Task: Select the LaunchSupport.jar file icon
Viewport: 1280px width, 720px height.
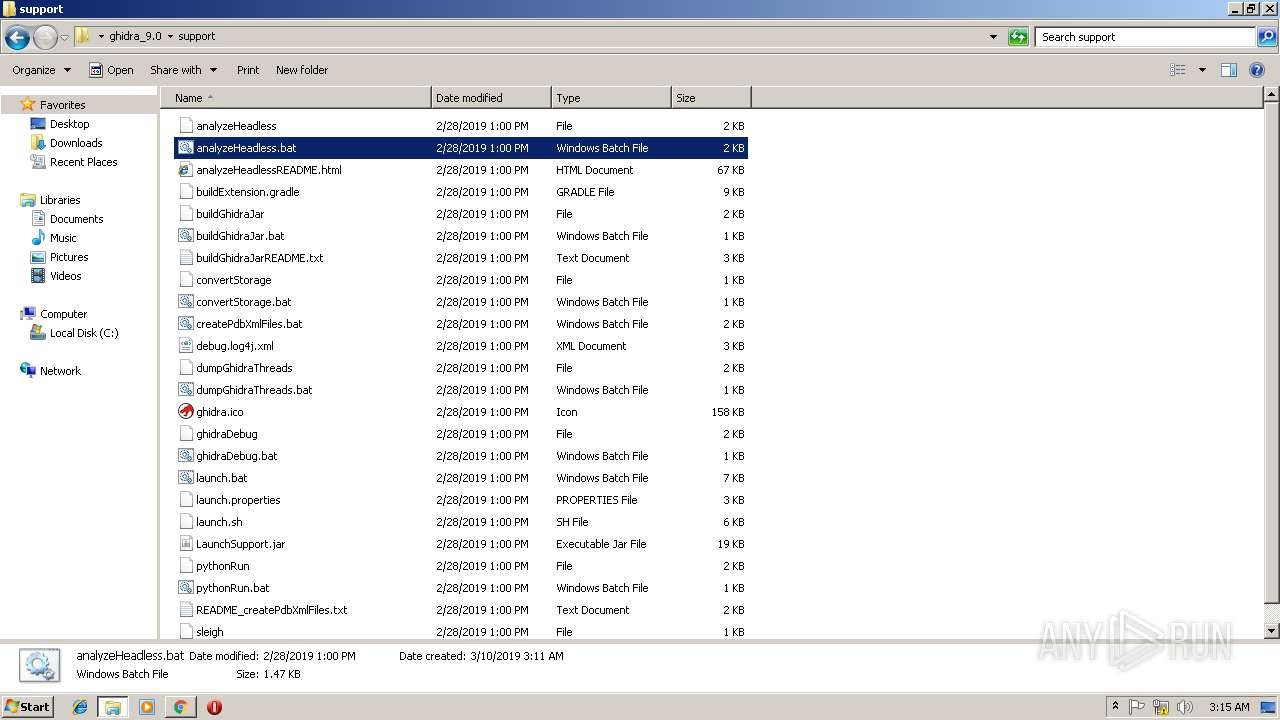Action: (x=185, y=544)
